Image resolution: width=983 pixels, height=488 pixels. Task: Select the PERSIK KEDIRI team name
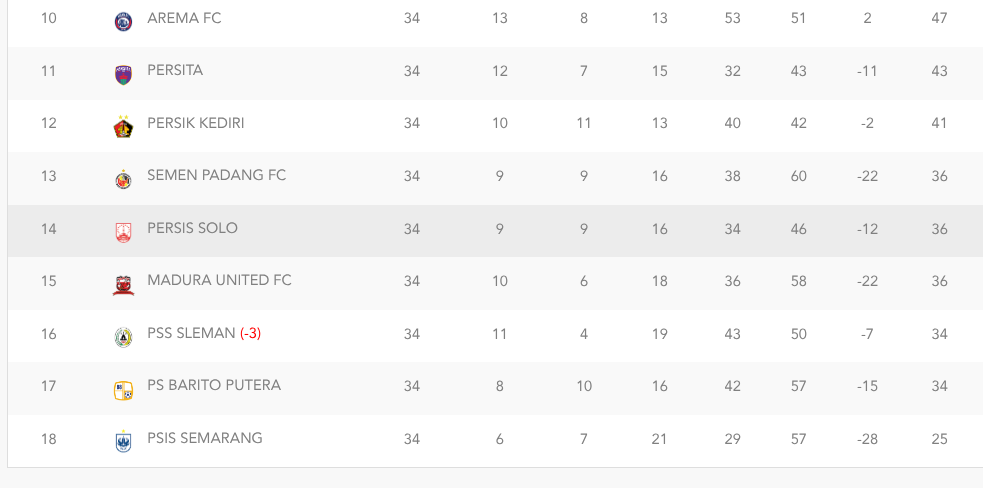[196, 123]
